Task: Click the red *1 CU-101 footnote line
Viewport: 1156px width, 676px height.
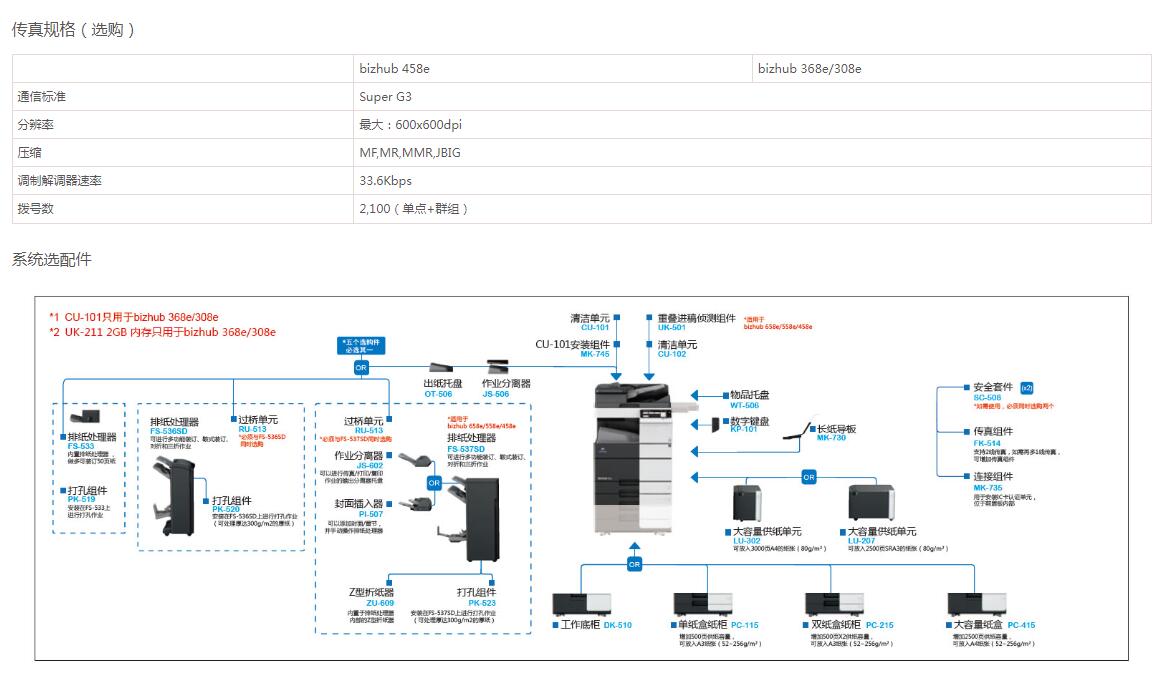Action: point(134,317)
